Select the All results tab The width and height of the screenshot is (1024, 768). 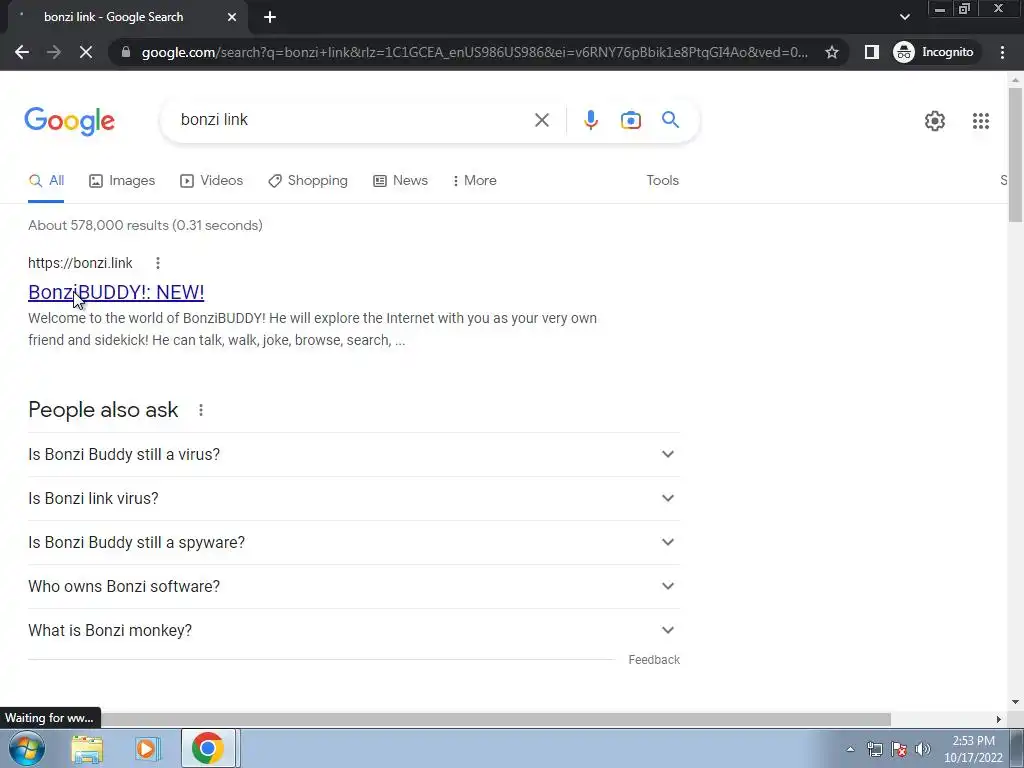46,181
